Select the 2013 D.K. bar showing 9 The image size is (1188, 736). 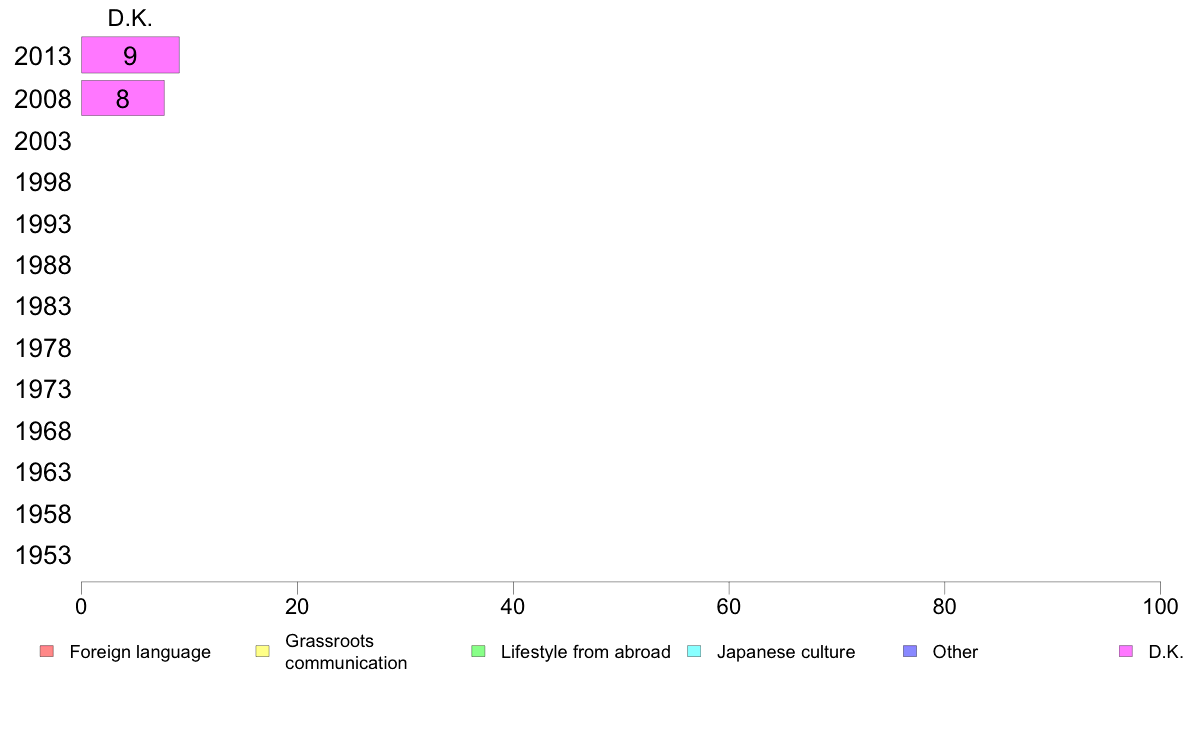pyautogui.click(x=130, y=55)
